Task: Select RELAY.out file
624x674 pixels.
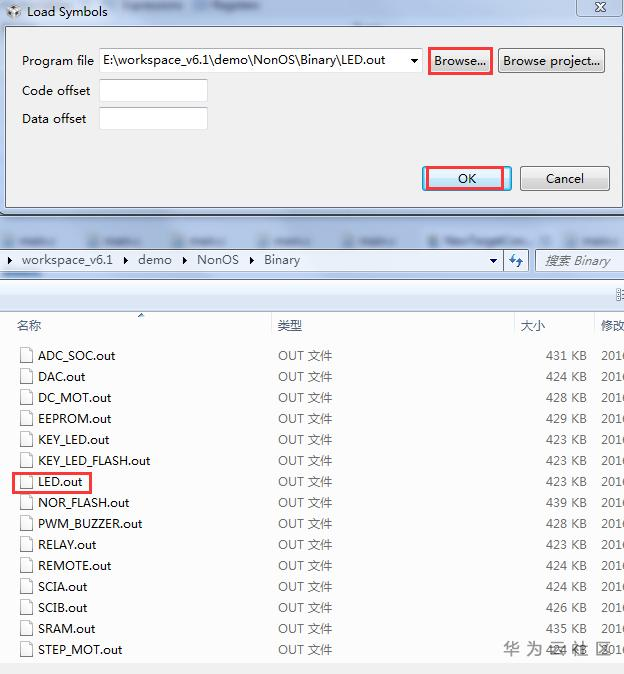Action: [67, 545]
